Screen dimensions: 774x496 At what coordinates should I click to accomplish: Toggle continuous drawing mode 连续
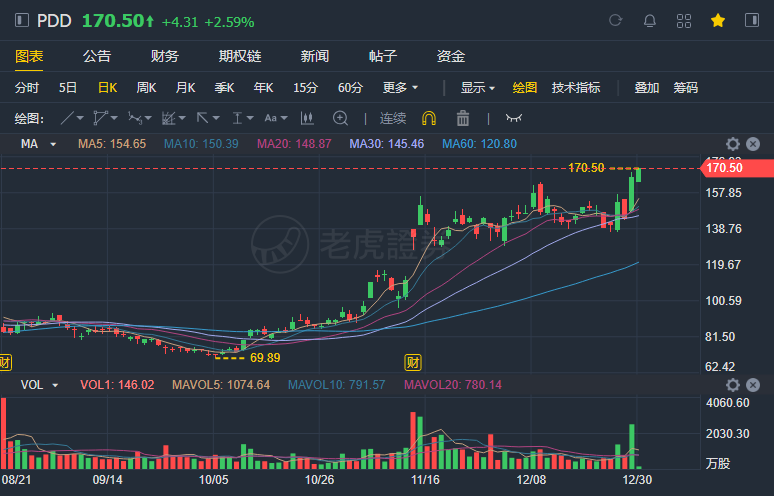[x=393, y=118]
